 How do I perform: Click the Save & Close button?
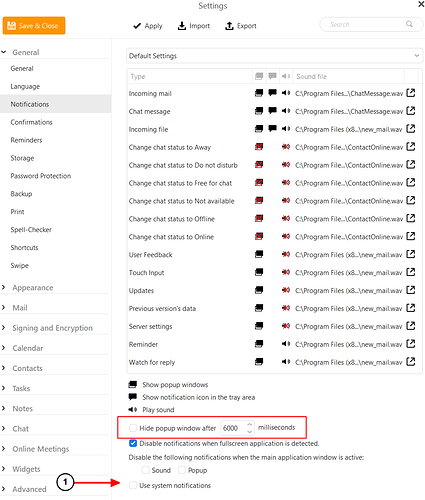[34, 26]
